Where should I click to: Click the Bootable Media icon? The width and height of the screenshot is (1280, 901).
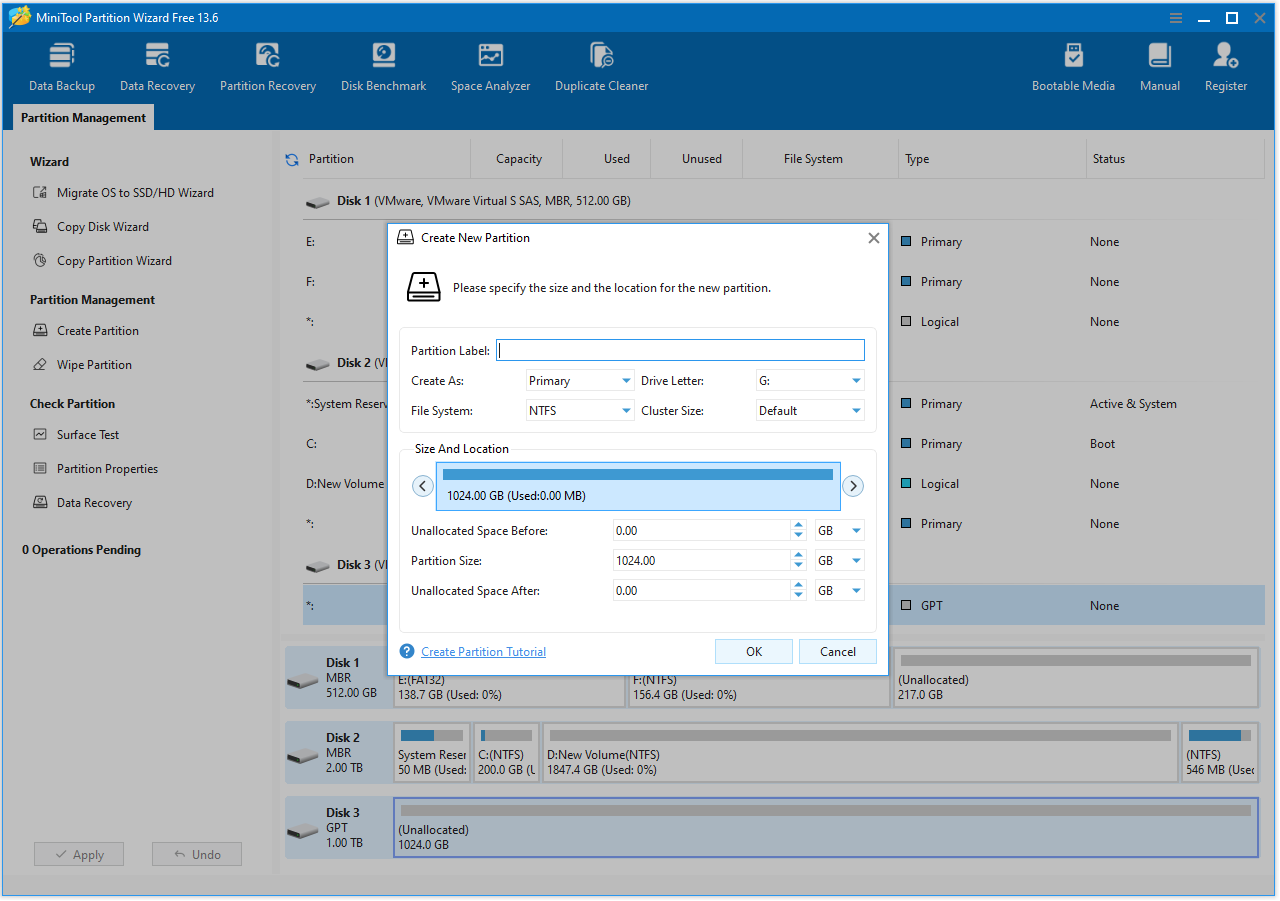[x=1073, y=65]
